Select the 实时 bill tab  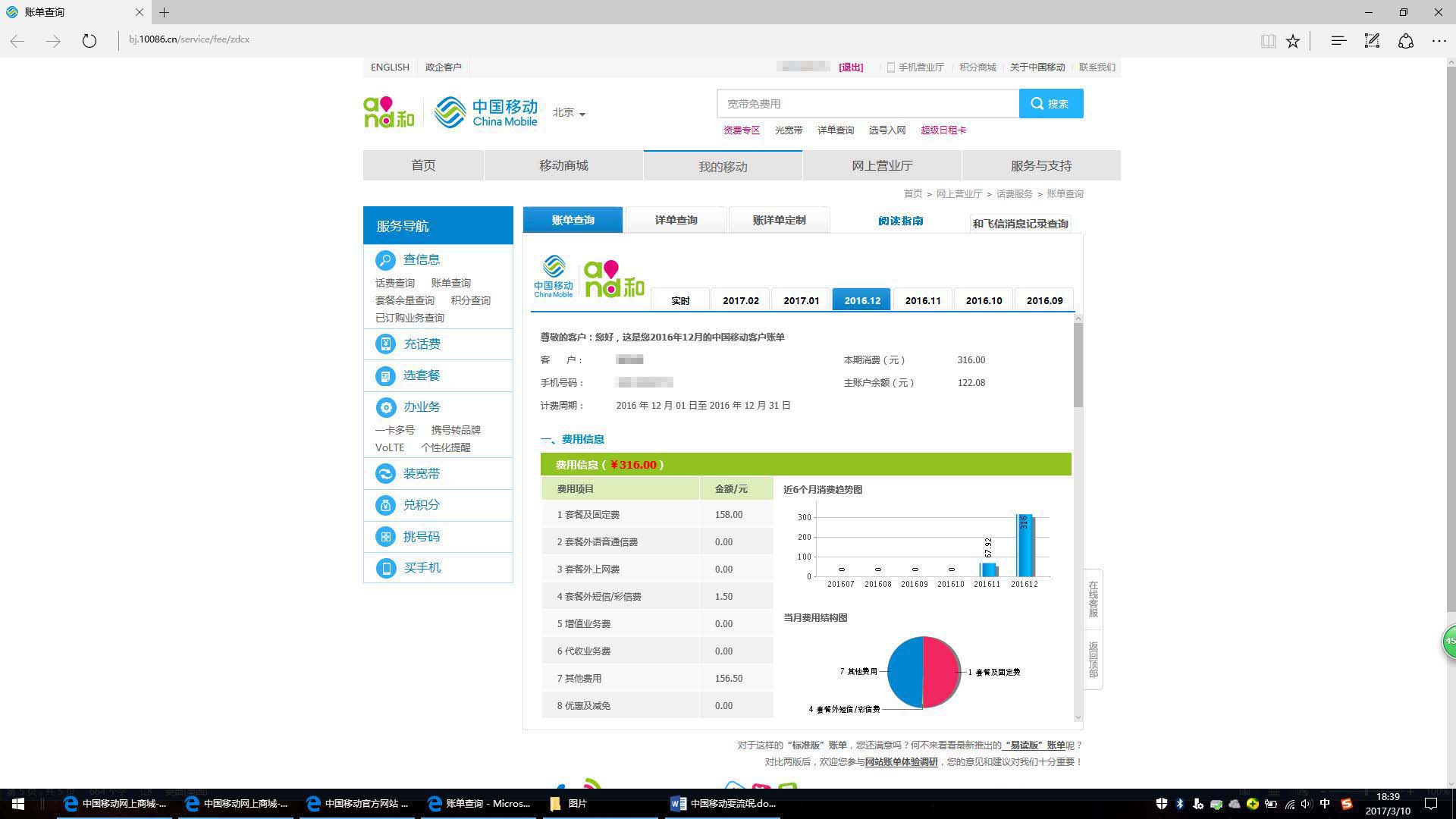(680, 300)
